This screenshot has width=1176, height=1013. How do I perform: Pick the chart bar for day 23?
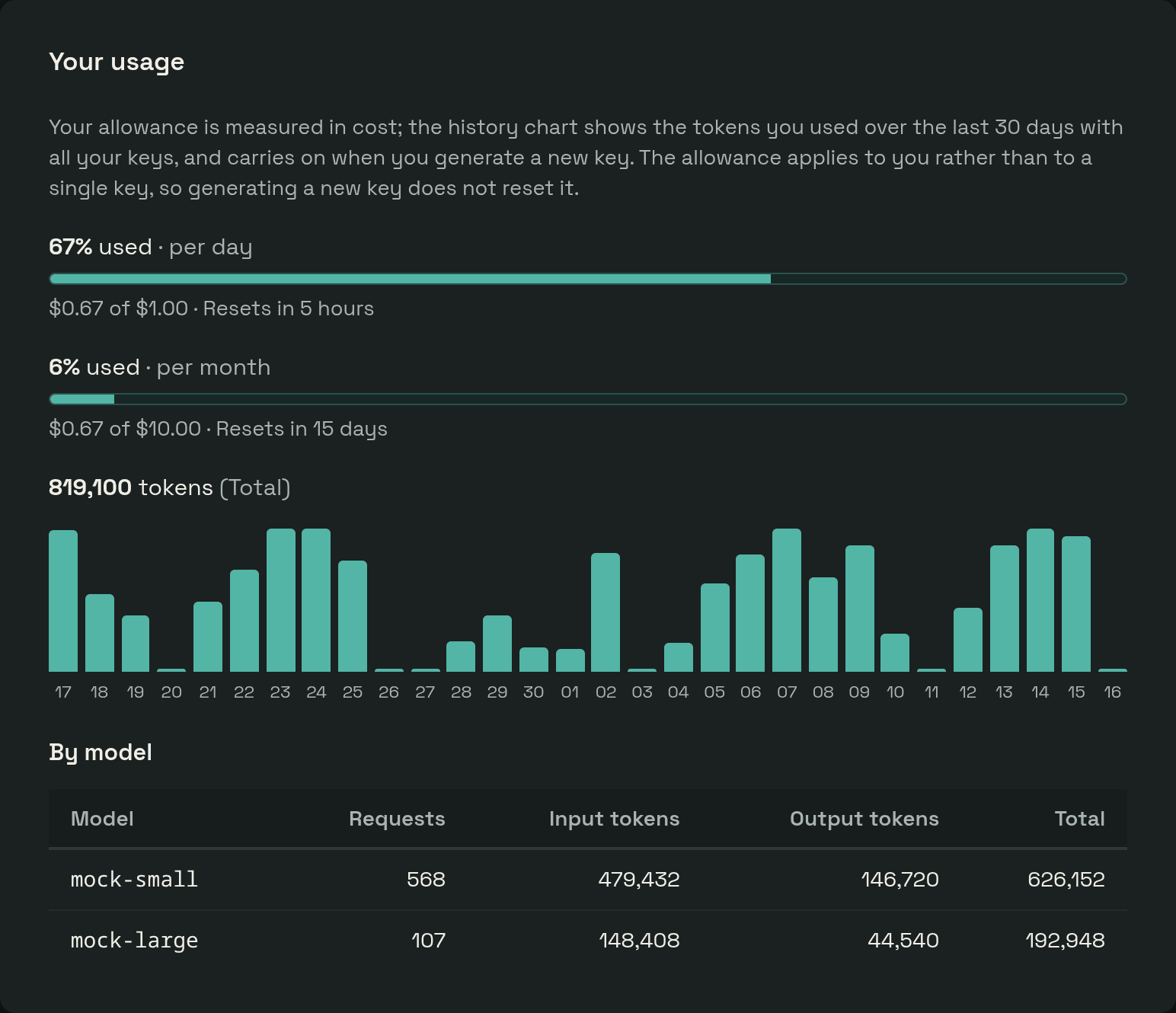coord(281,600)
